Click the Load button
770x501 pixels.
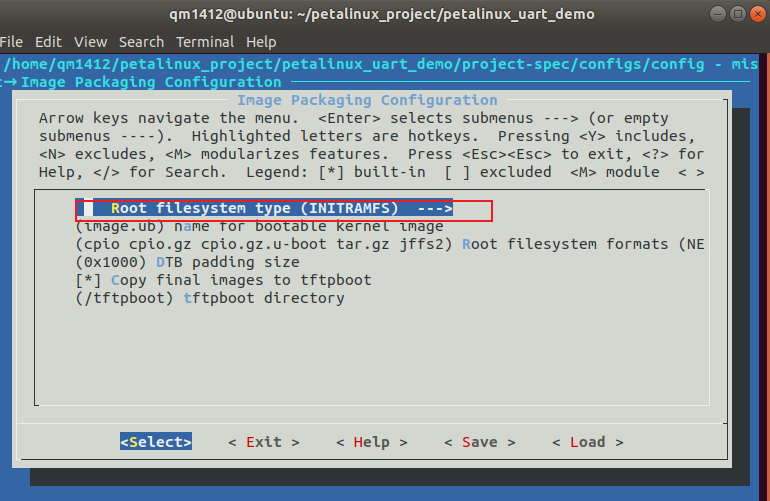point(588,442)
